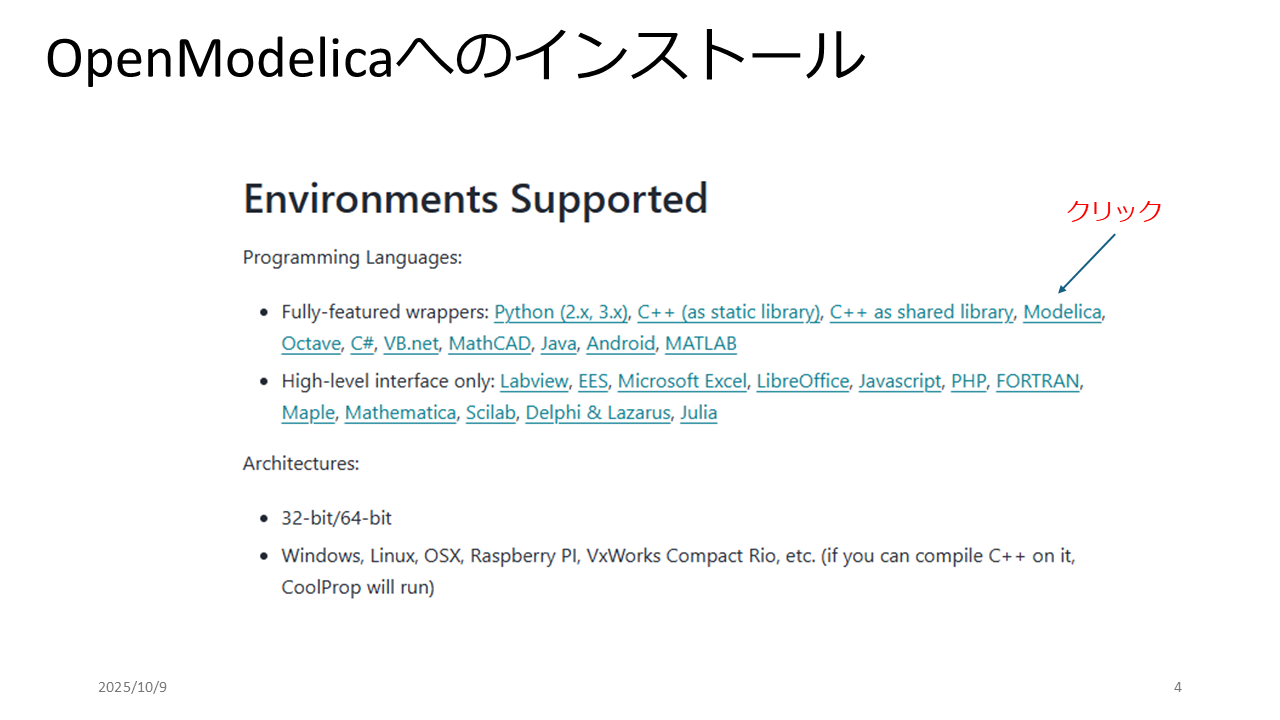Open the Julia link
The width and height of the screenshot is (1280, 720).
pyautogui.click(x=698, y=413)
